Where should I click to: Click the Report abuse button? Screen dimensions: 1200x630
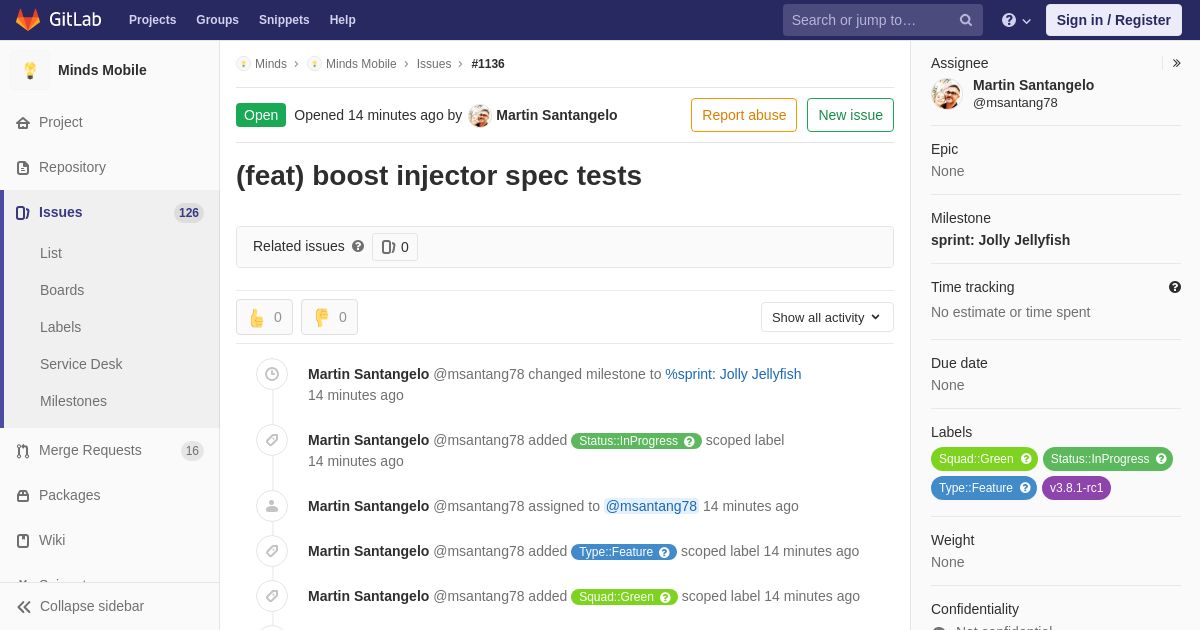tap(744, 115)
